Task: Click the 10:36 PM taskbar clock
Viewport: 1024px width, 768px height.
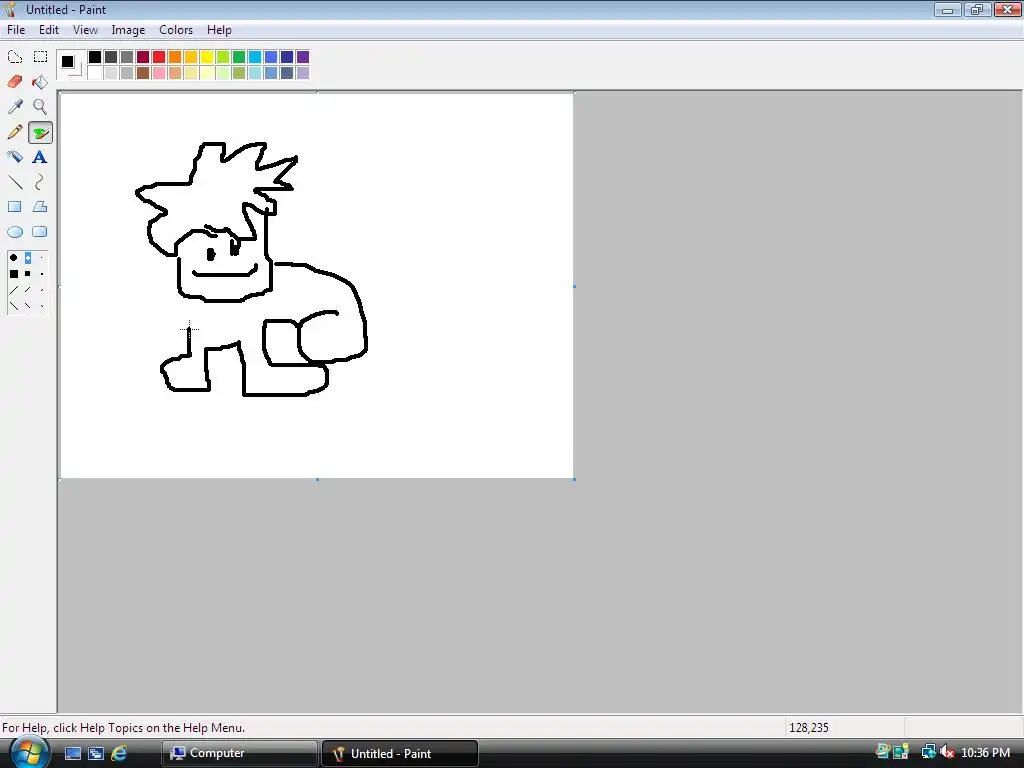Action: point(985,753)
